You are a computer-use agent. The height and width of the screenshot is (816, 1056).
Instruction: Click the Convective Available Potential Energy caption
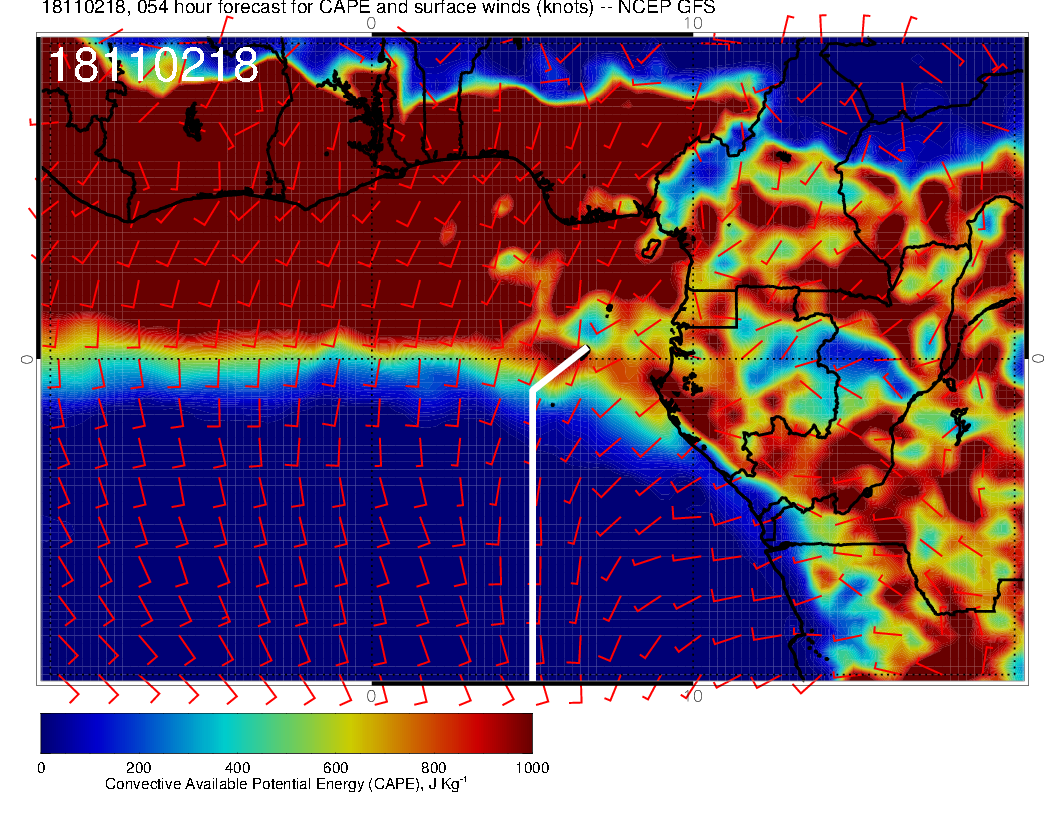tap(285, 785)
